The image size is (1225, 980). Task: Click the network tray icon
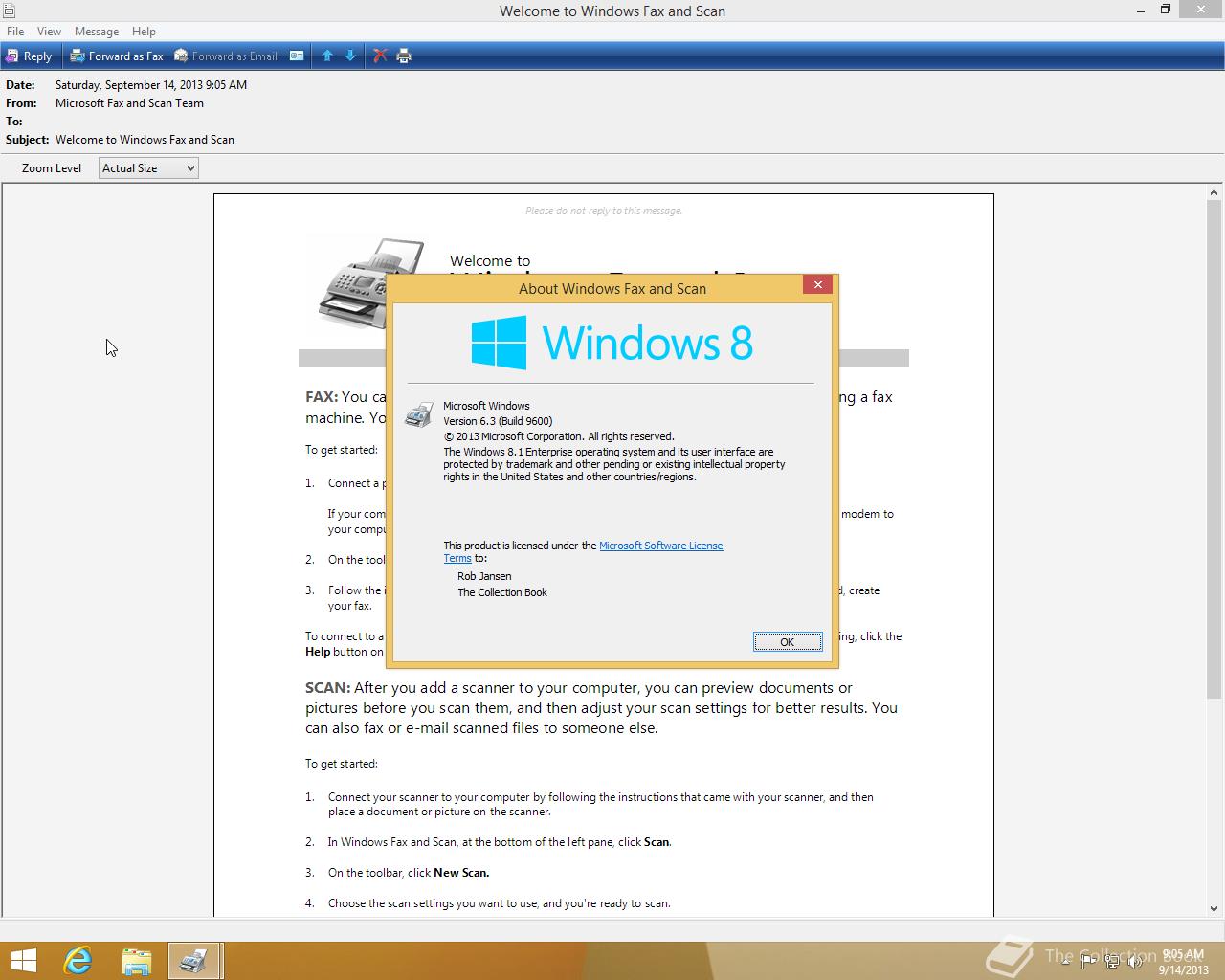[x=1112, y=961]
